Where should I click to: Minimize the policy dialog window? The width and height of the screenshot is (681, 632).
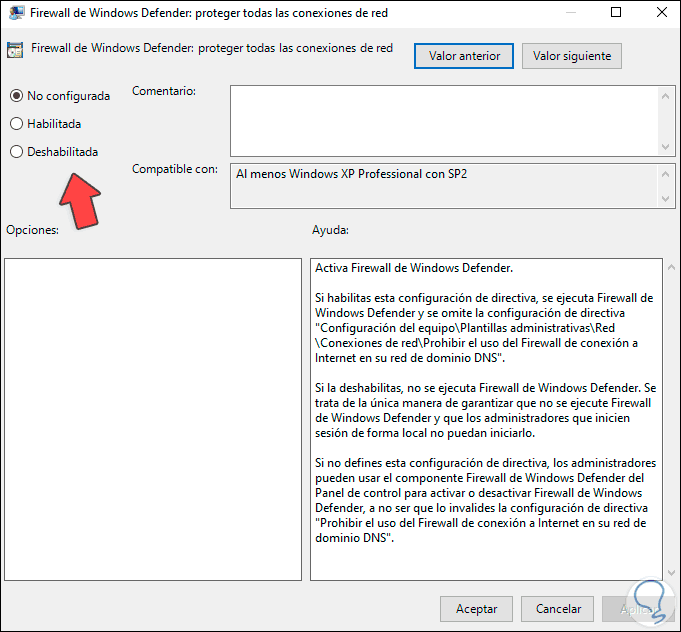(x=571, y=13)
